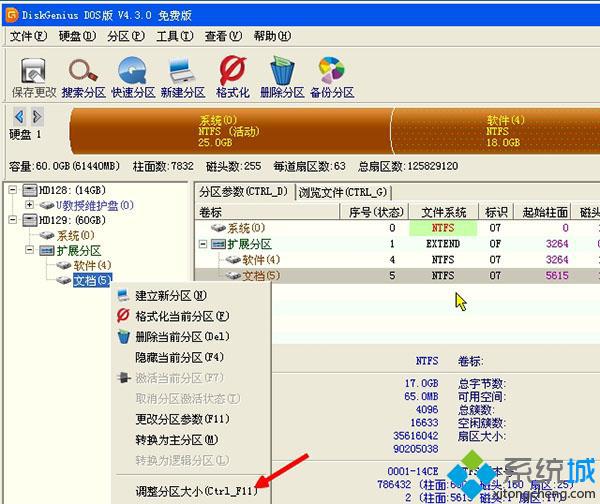Click the New Partition (新建分区) icon

point(182,70)
